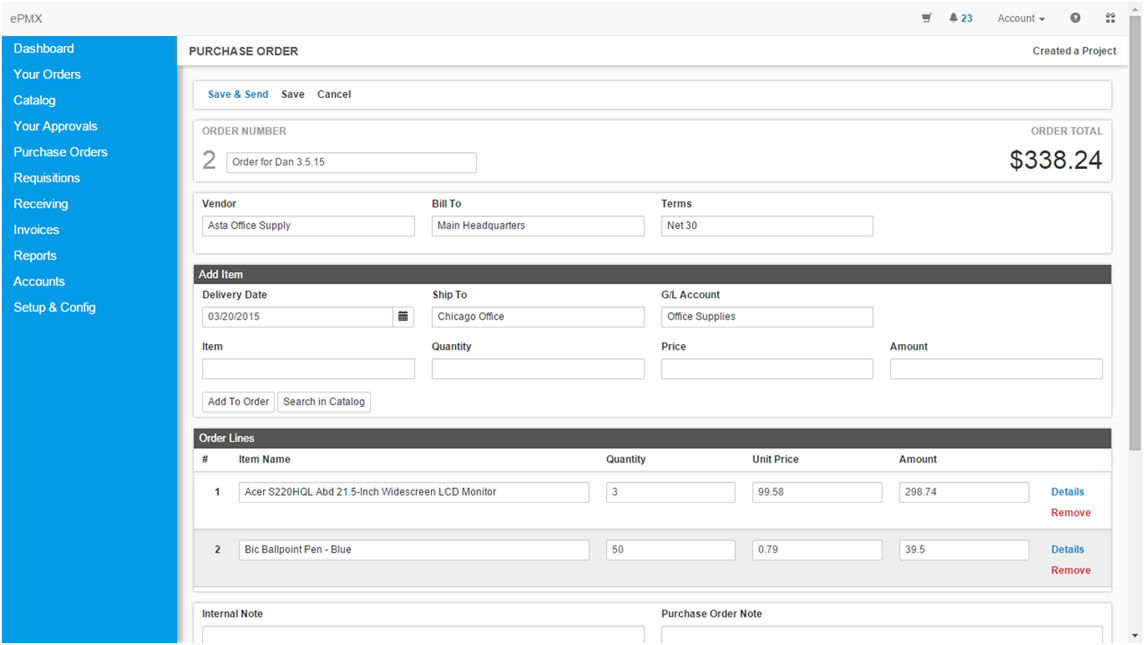Edit the order name field

point(352,163)
